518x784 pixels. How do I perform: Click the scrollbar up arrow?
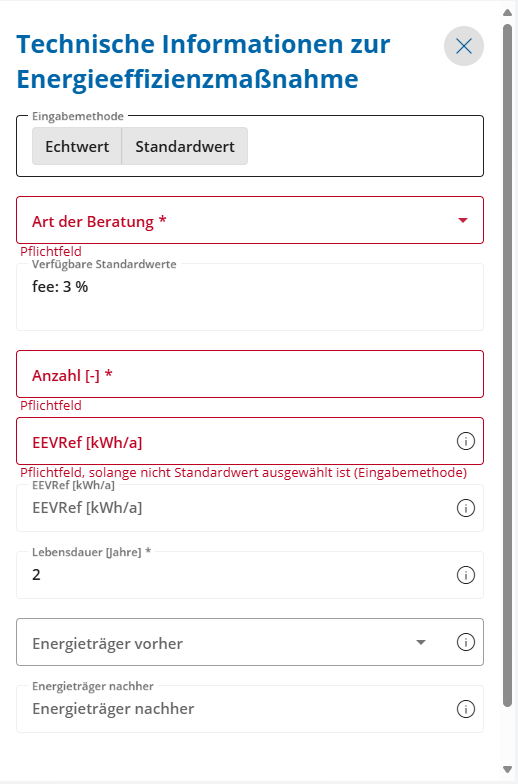pos(508,12)
